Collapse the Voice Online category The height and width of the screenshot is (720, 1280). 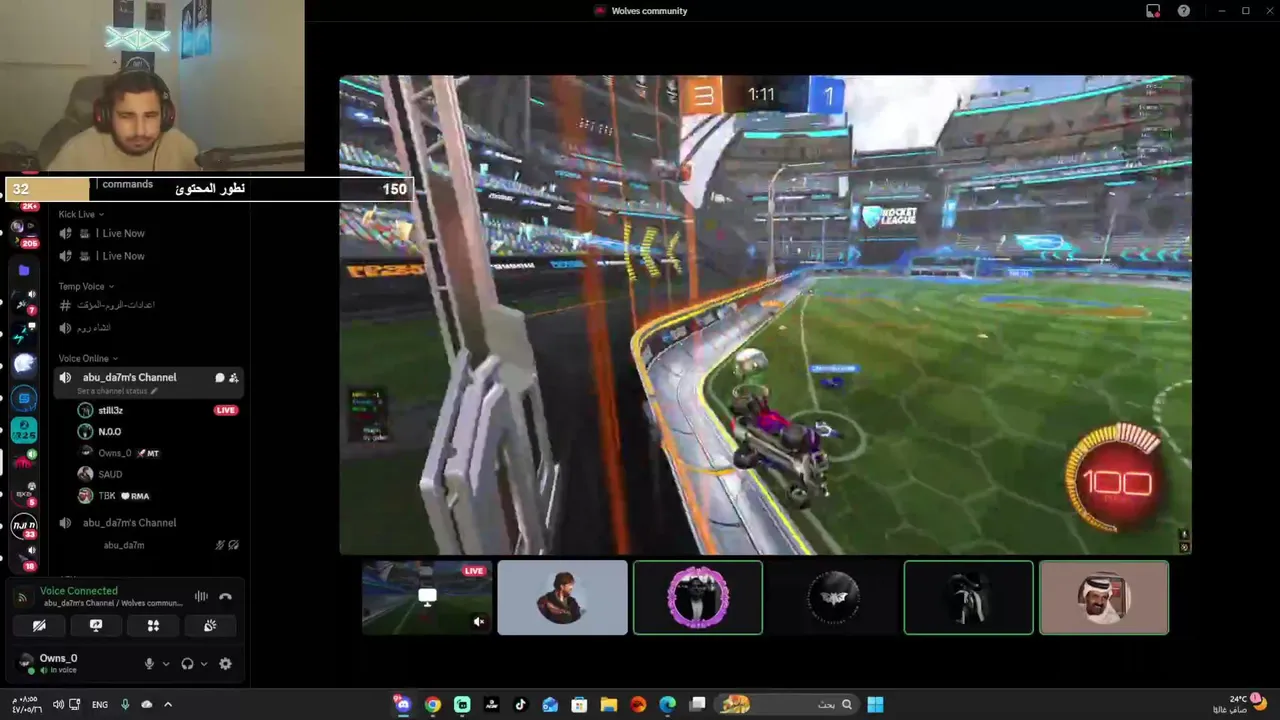click(x=88, y=359)
